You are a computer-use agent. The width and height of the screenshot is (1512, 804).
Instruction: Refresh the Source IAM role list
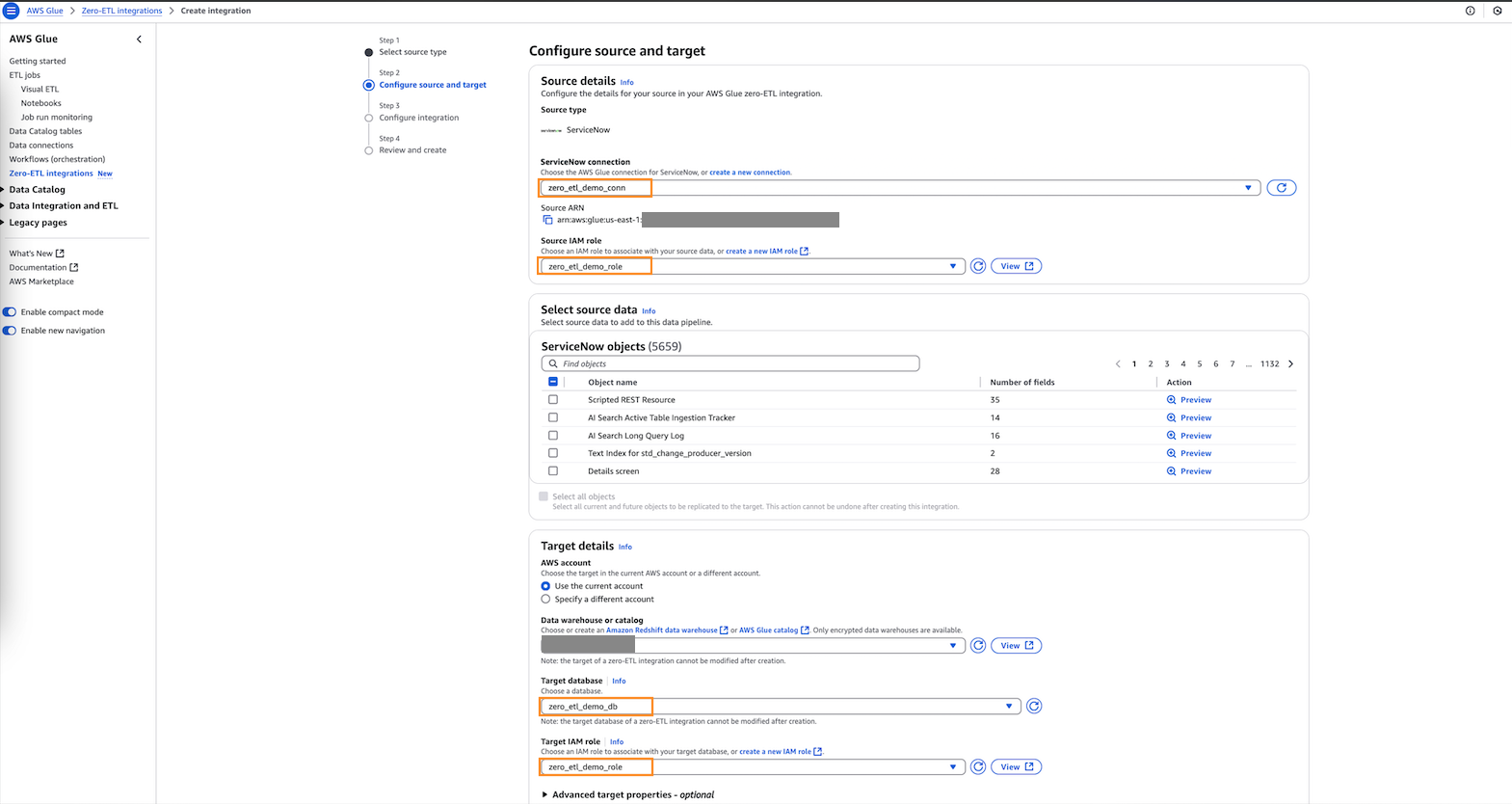[x=978, y=266]
